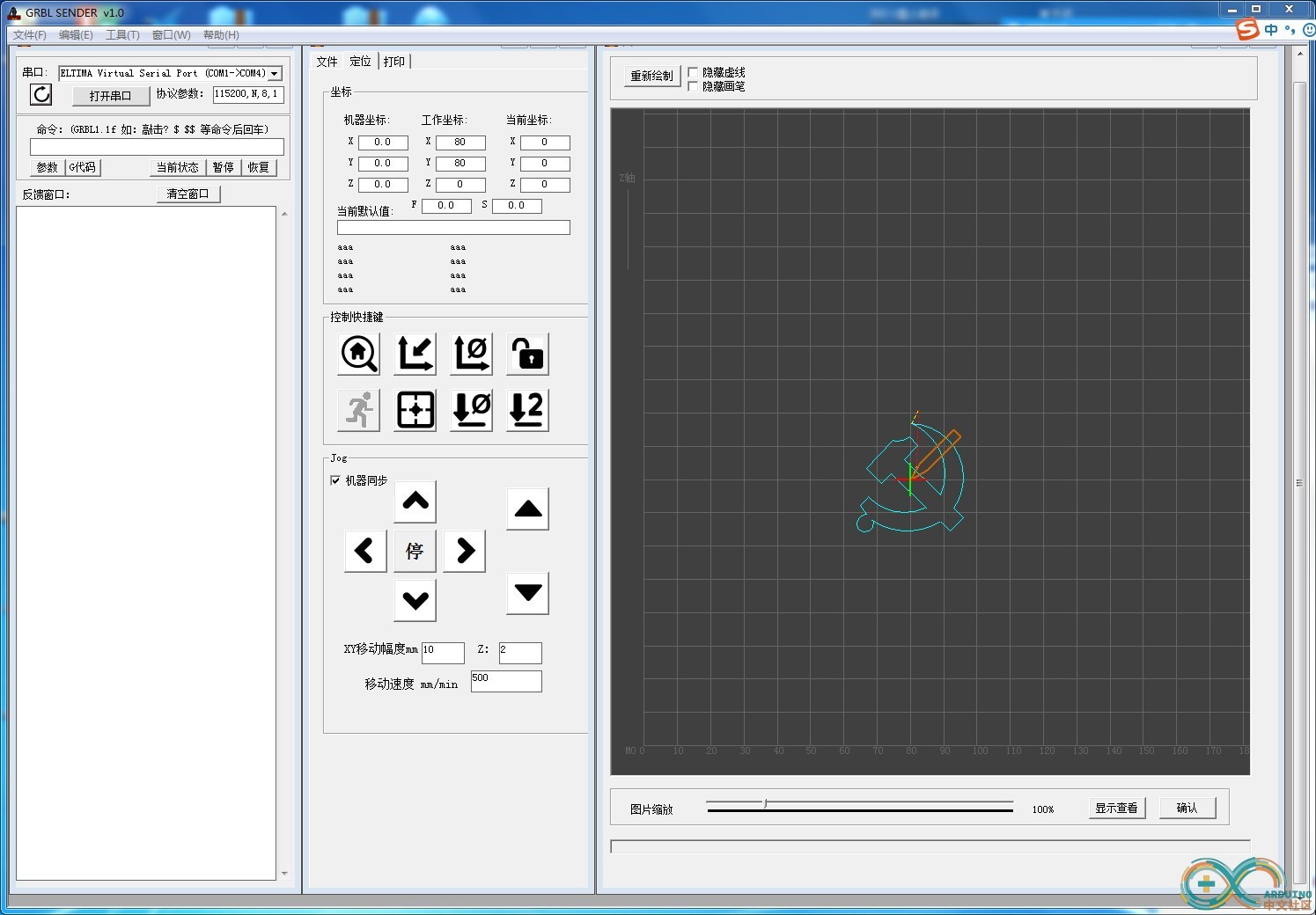1316x915 pixels.
Task: Refresh the serial port list icon
Action: click(40, 94)
